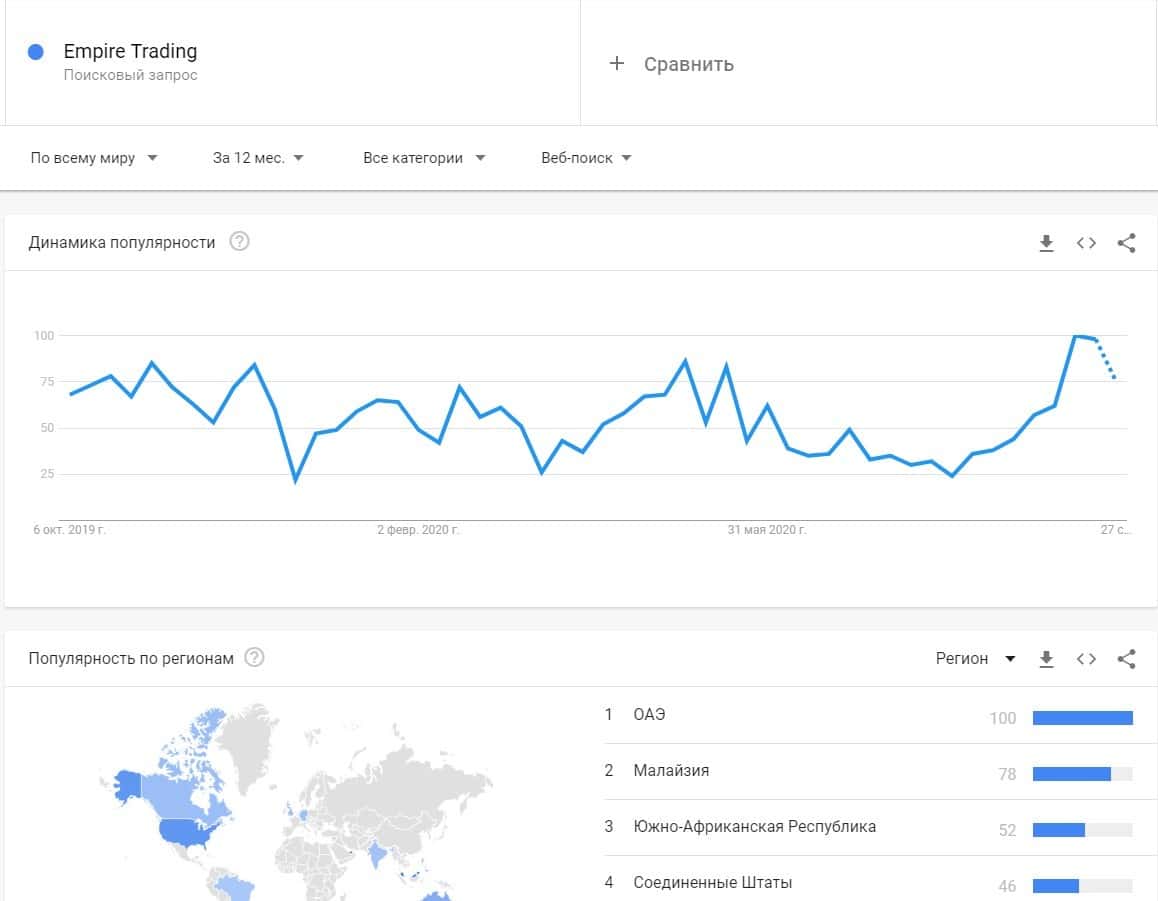
Task: Share the Популярность по регионам panel
Action: (1126, 658)
